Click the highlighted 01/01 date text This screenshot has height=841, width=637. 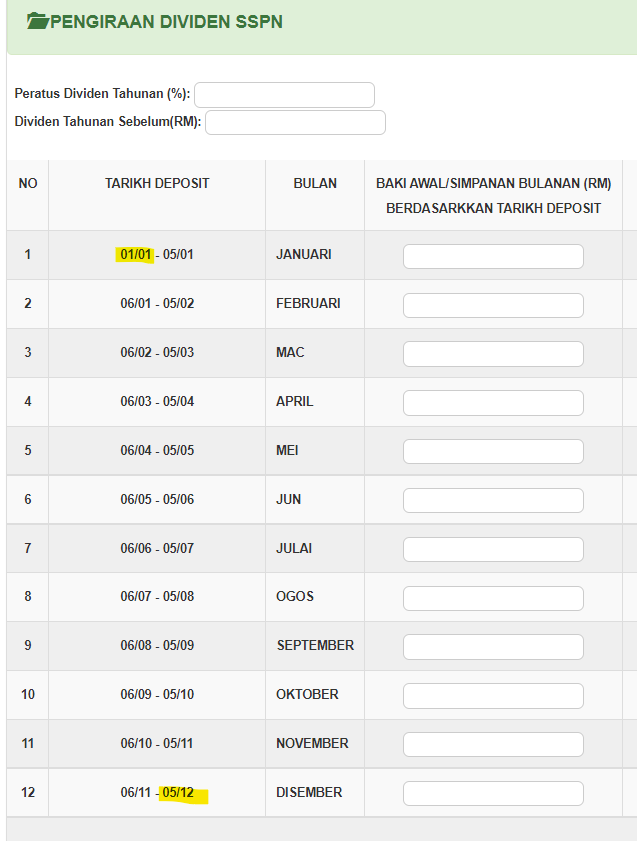tap(136, 254)
